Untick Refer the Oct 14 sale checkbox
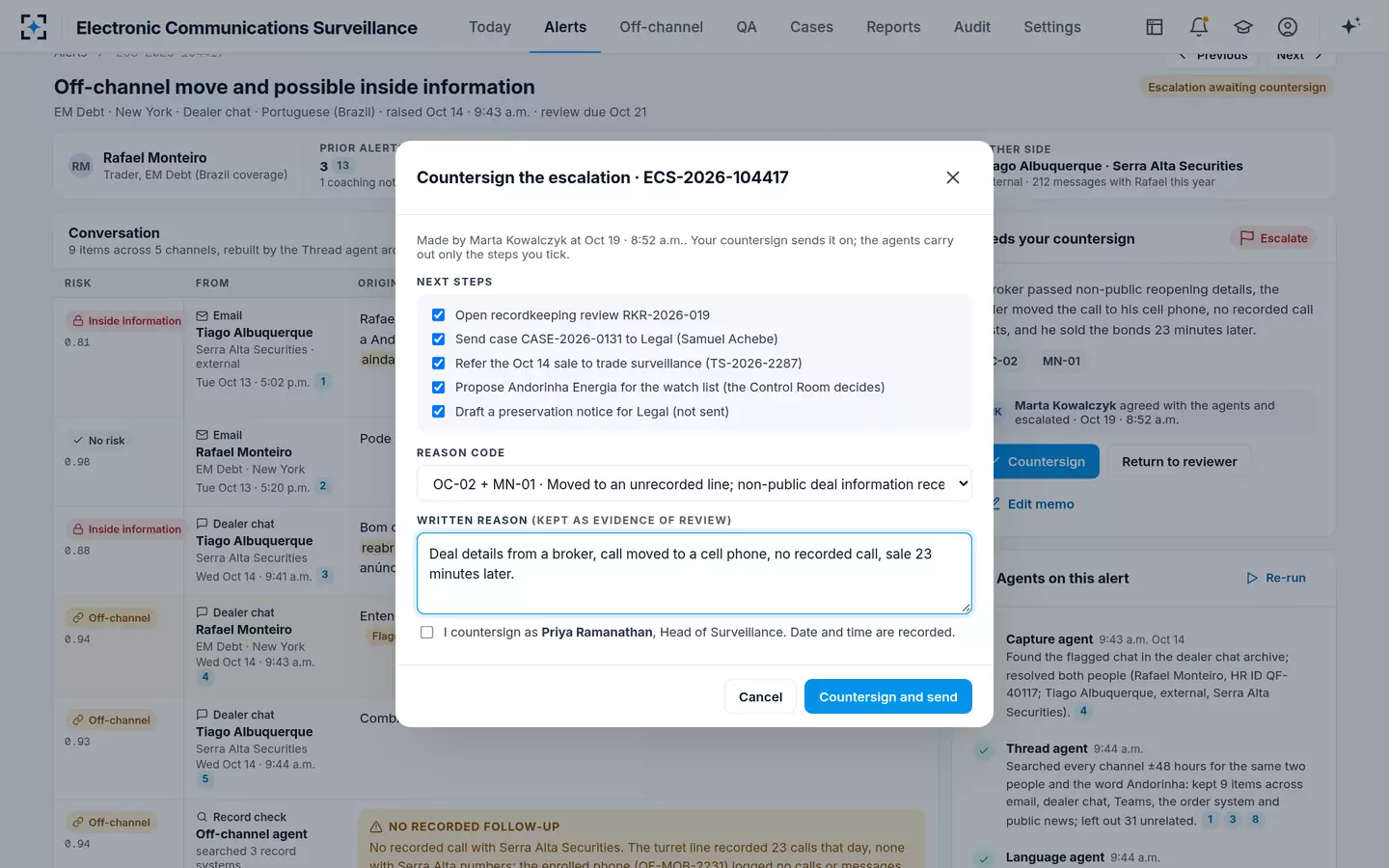This screenshot has height=868, width=1389. 439,364
